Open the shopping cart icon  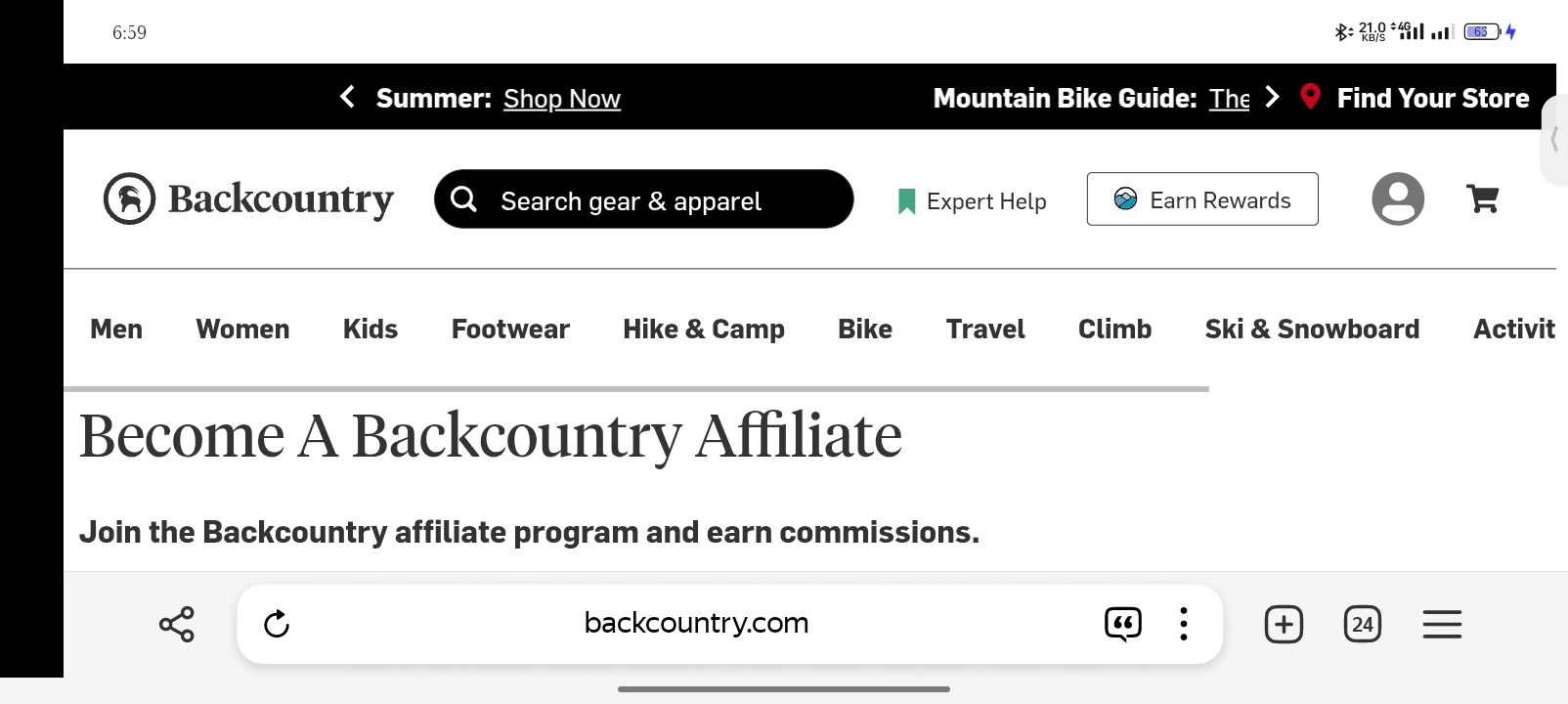1483,199
